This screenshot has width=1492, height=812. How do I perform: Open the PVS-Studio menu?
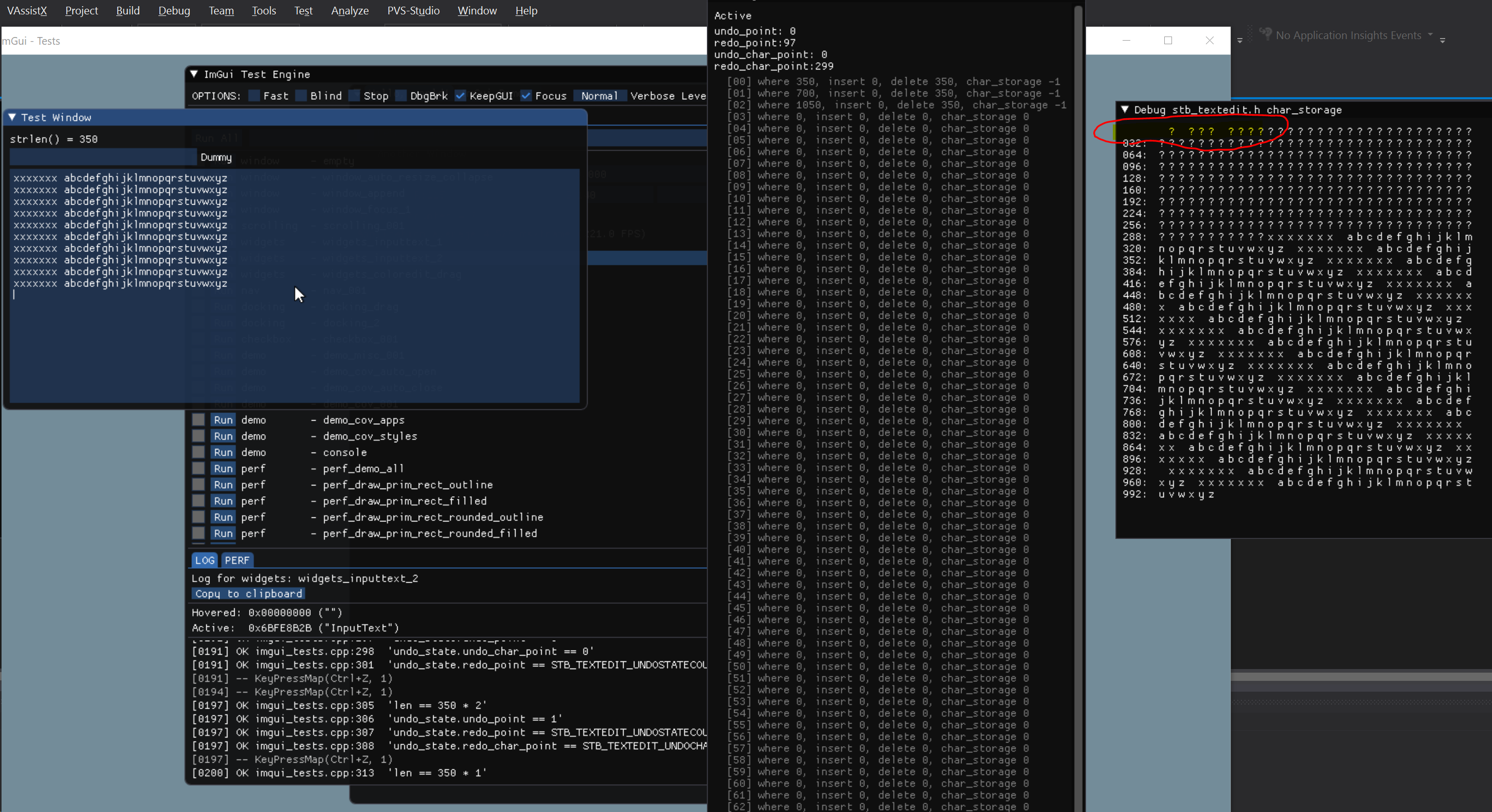(x=413, y=10)
